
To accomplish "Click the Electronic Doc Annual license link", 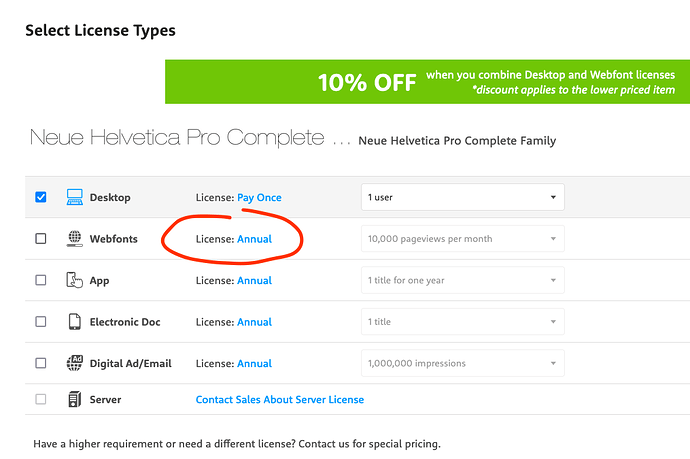I will (x=254, y=322).
